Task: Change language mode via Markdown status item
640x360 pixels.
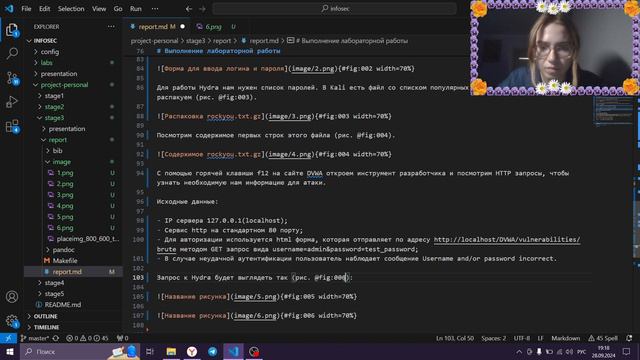Action: tap(565, 338)
